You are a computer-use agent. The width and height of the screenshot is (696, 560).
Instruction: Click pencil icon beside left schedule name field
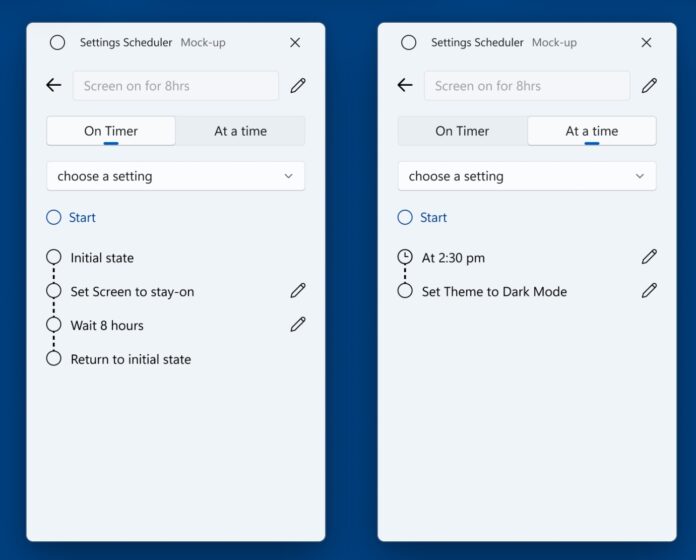298,85
